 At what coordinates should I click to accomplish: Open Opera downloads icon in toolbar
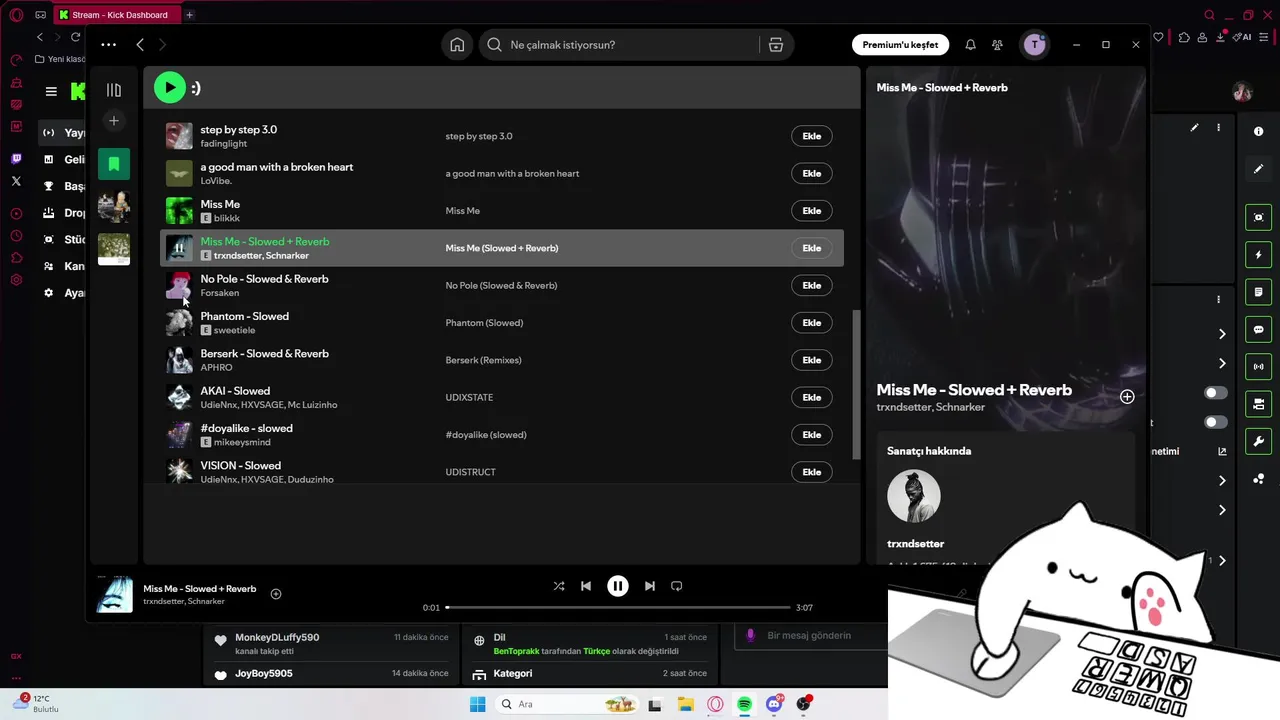tap(1220, 37)
